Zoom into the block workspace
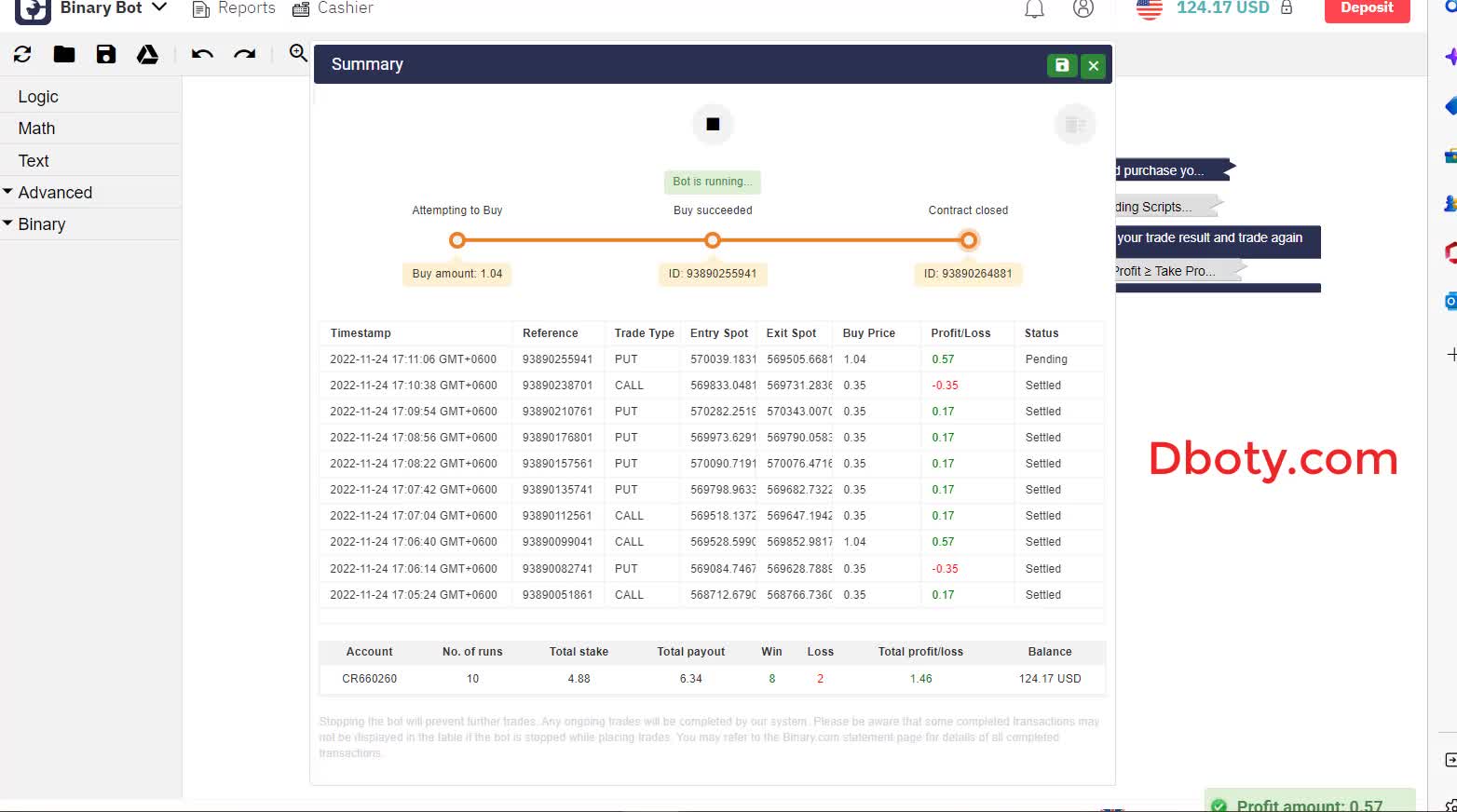1457x812 pixels. pyautogui.click(x=297, y=54)
